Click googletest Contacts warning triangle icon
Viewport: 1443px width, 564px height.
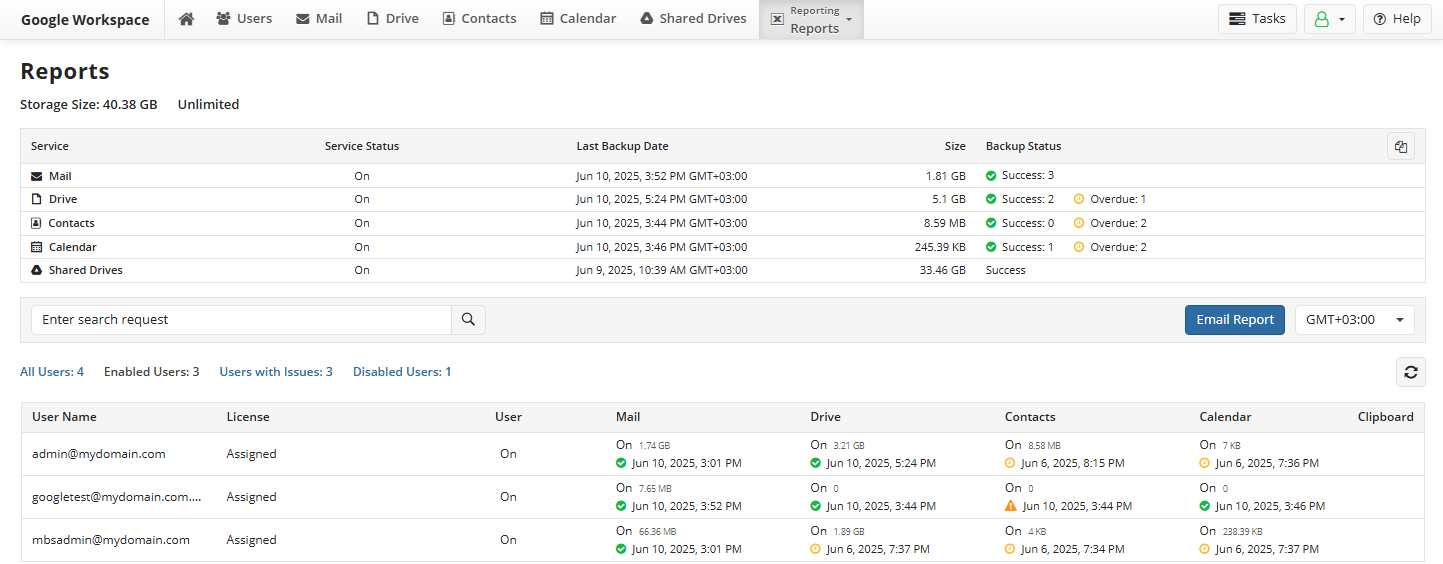(1010, 506)
